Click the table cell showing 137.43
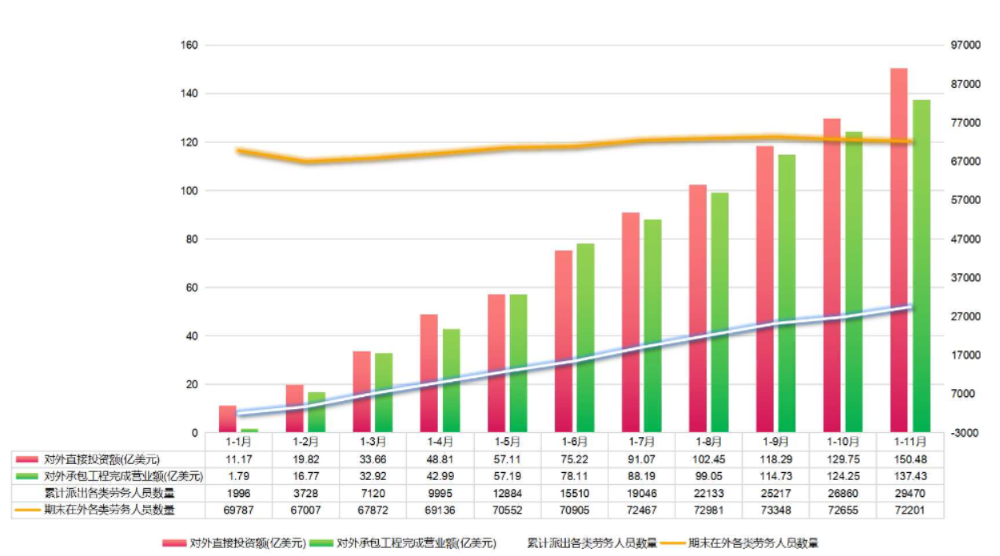Image resolution: width=1000 pixels, height=556 pixels. 910,475
